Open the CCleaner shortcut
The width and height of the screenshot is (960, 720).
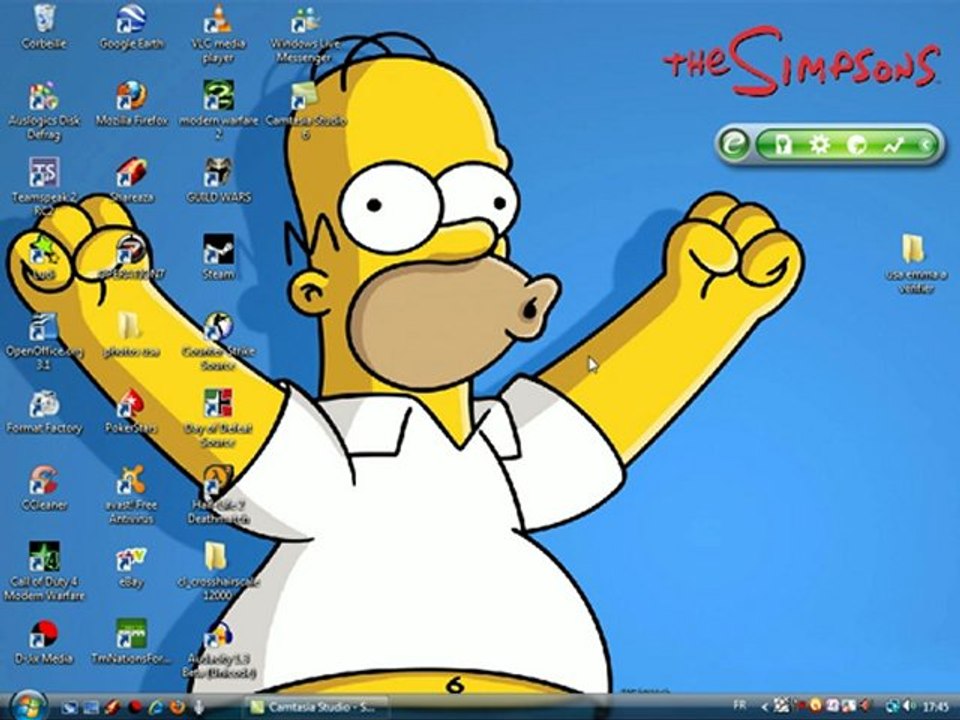[x=43, y=489]
